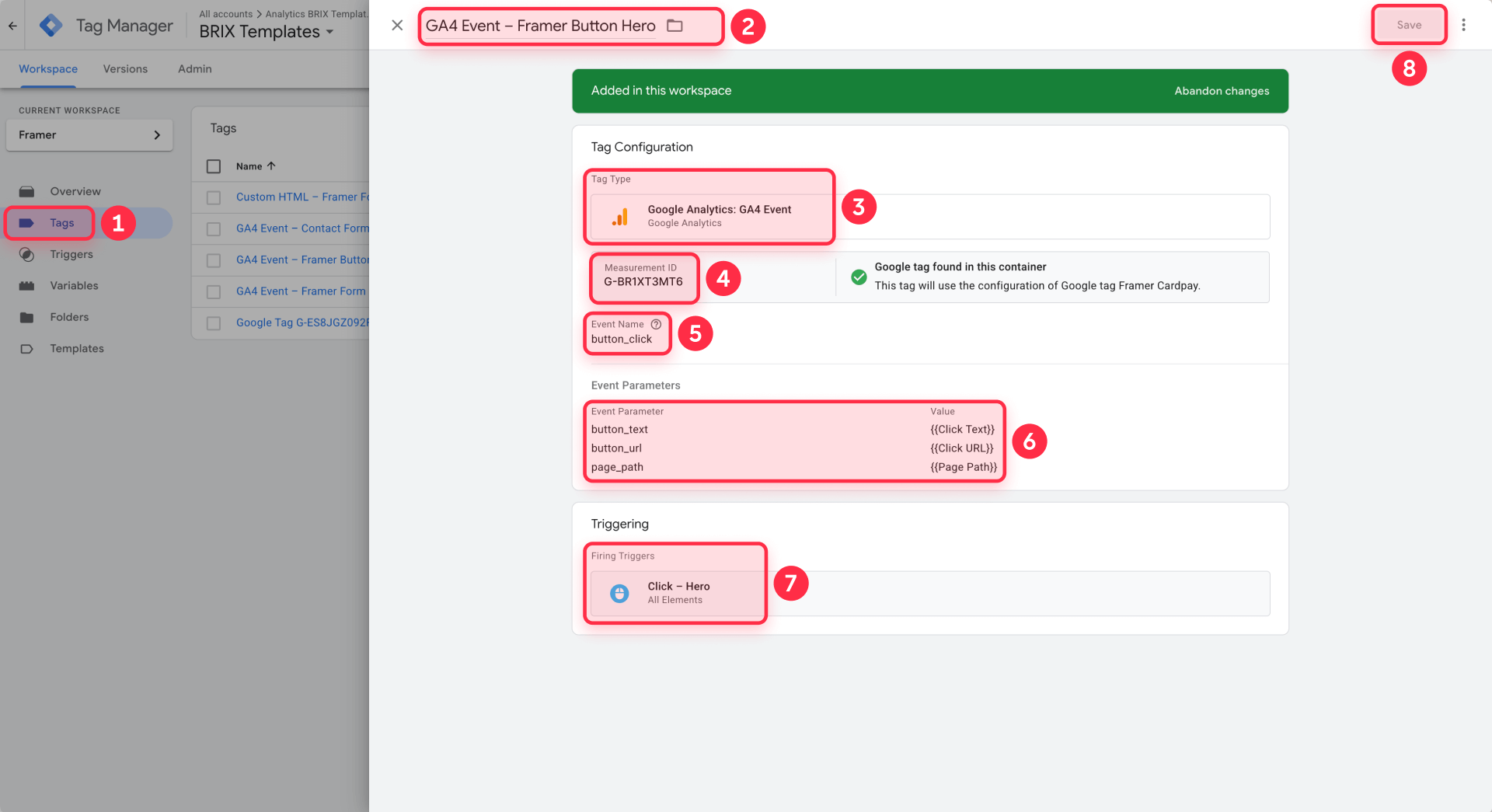Open the Custom HTML – Framer tag link
The image size is (1492, 812).
[x=302, y=197]
